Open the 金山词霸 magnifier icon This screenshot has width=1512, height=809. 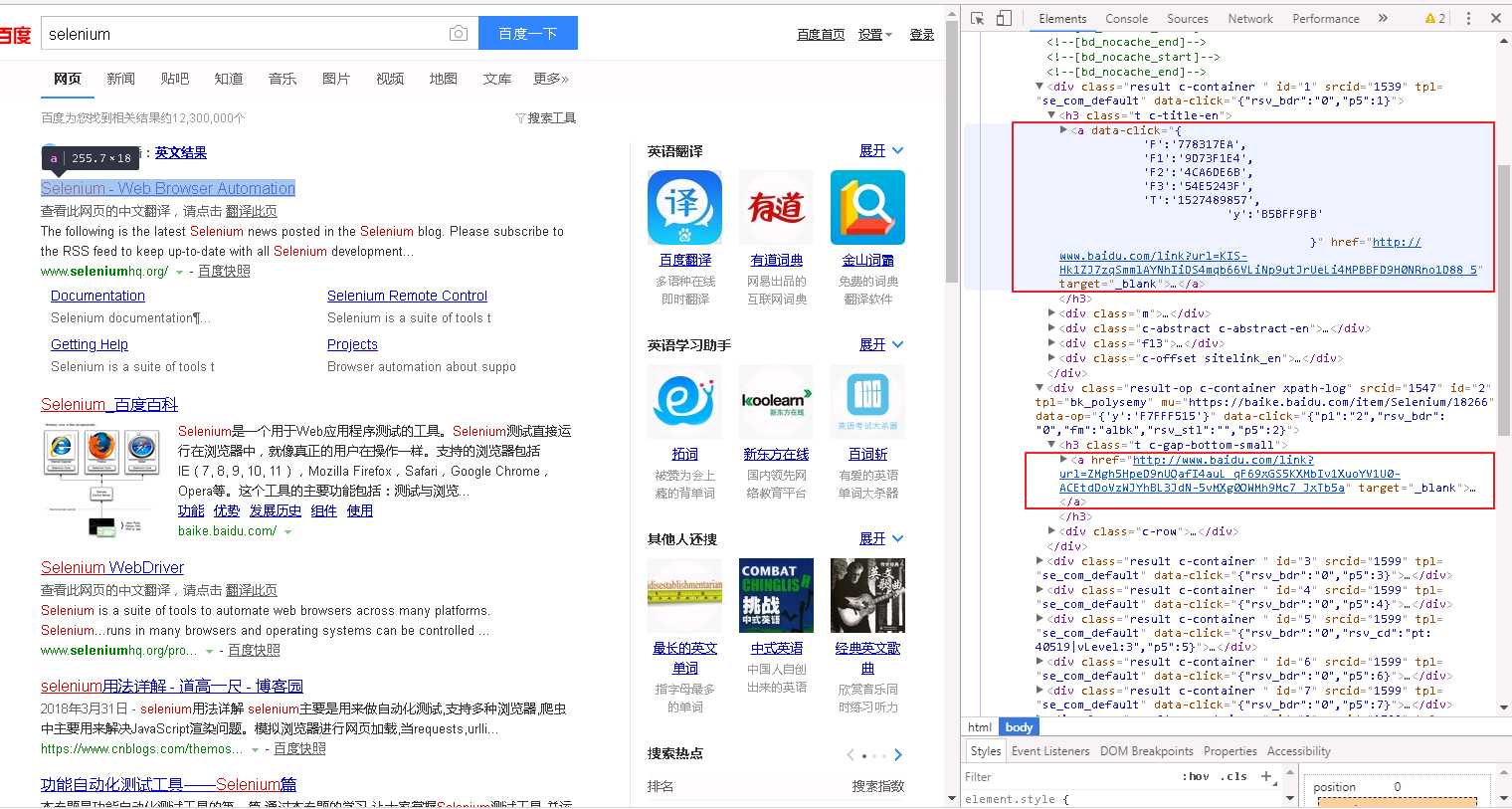[867, 207]
